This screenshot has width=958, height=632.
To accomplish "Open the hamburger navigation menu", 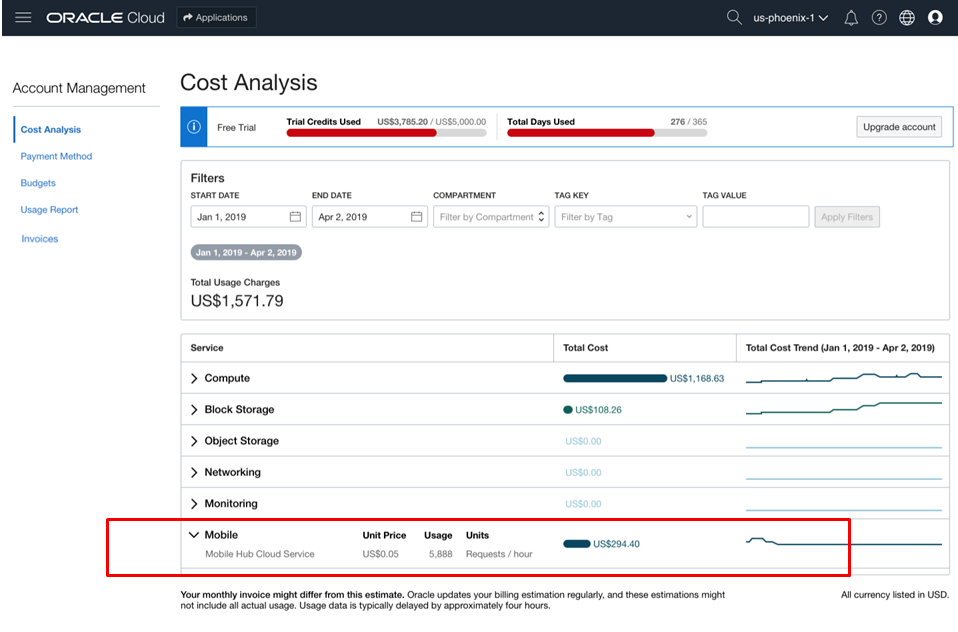I will (x=23, y=17).
